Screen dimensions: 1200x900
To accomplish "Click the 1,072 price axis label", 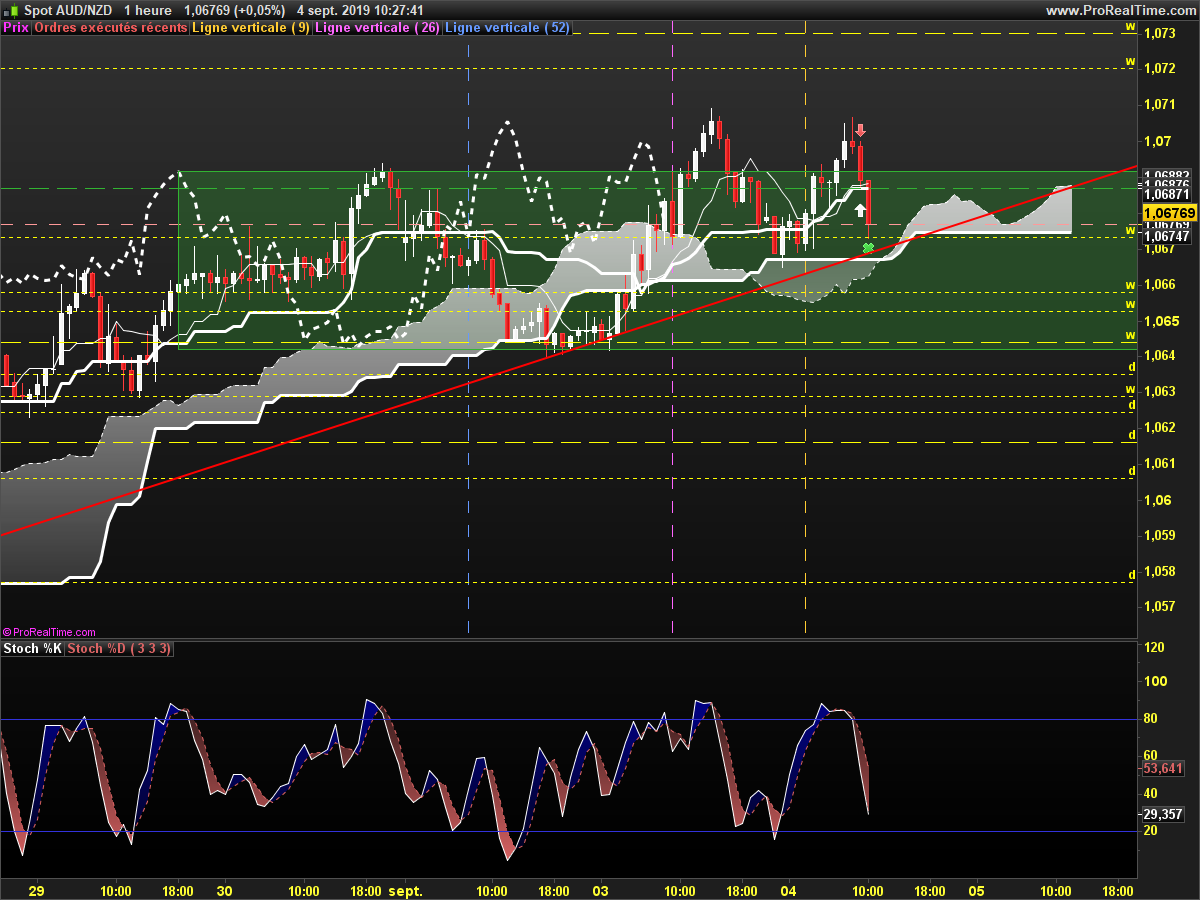I will point(1160,68).
